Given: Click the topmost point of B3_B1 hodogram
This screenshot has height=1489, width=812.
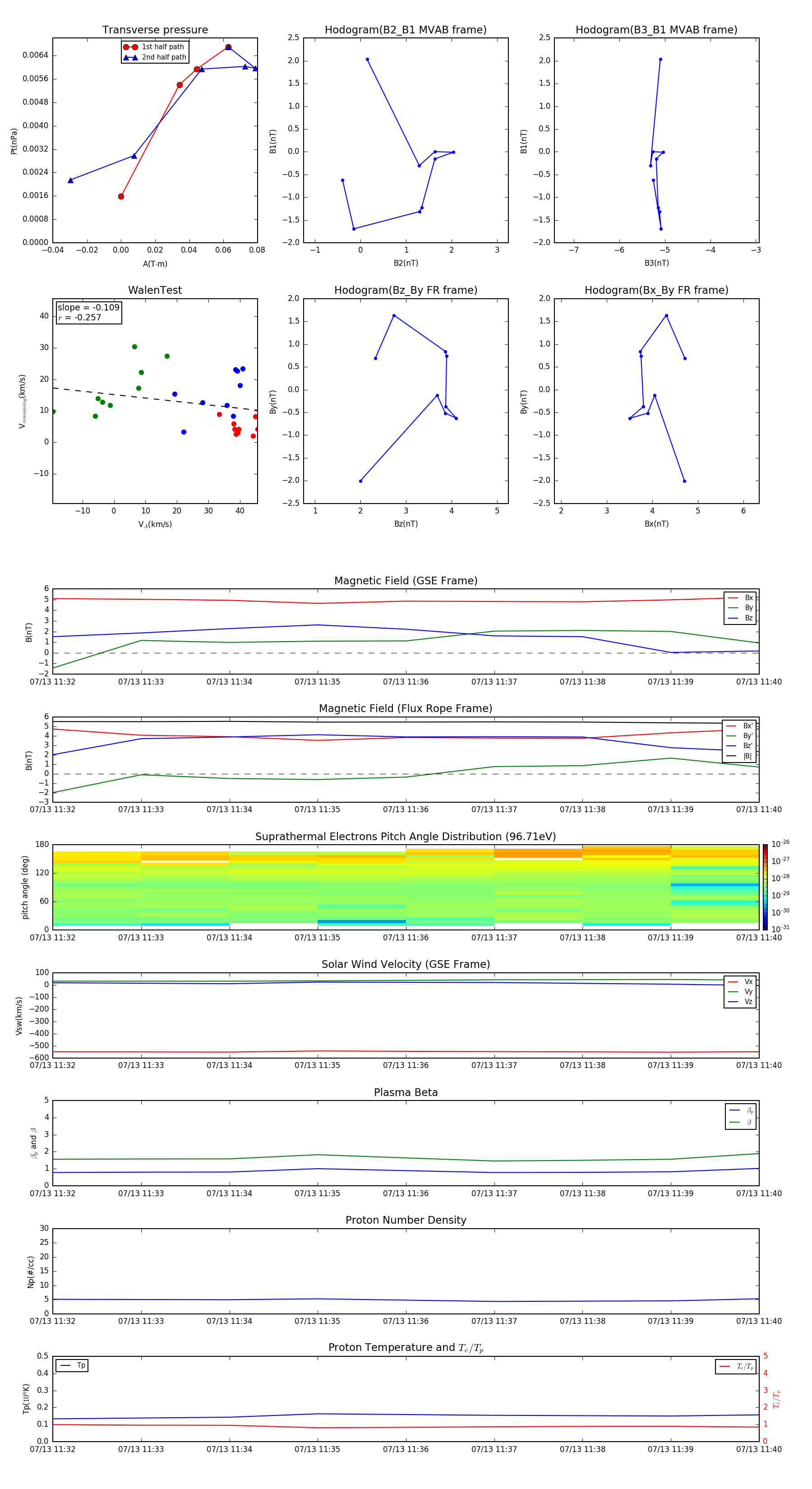Looking at the screenshot, I should pyautogui.click(x=660, y=59).
